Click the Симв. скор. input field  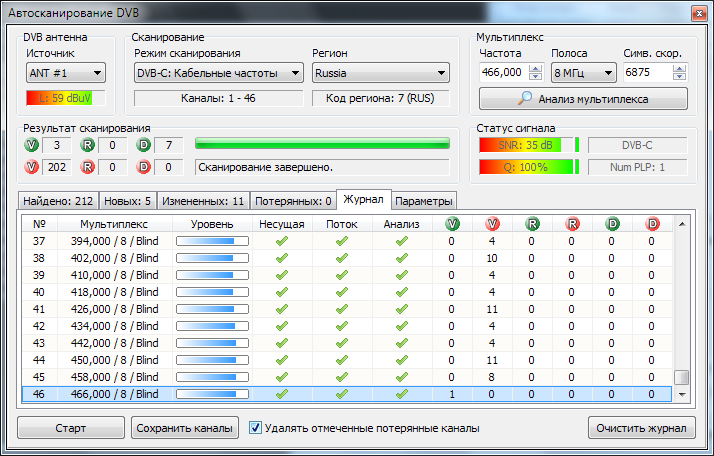[648, 73]
